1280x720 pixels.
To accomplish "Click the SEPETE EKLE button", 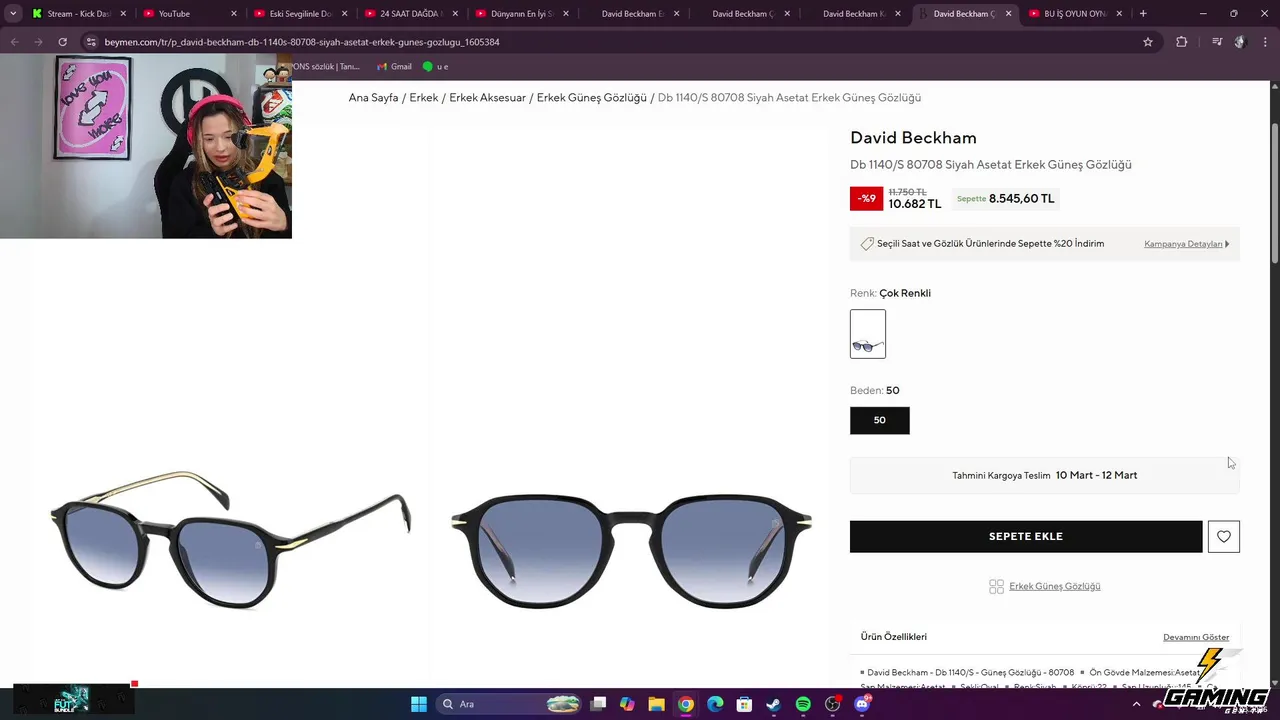I will tap(1026, 536).
